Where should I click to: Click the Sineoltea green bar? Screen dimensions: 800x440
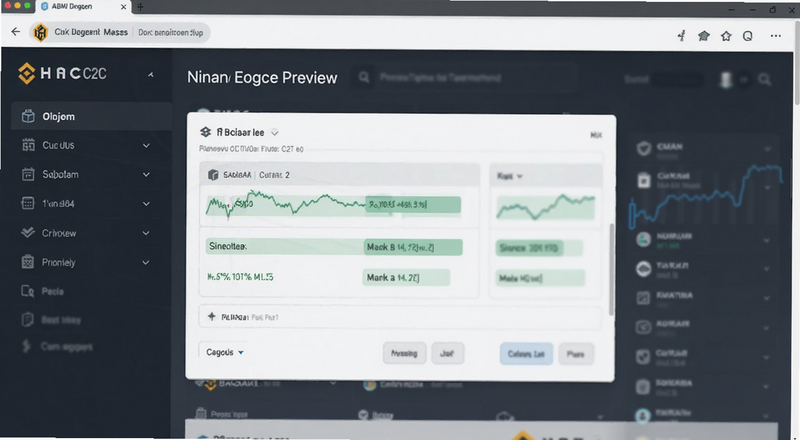(286, 247)
